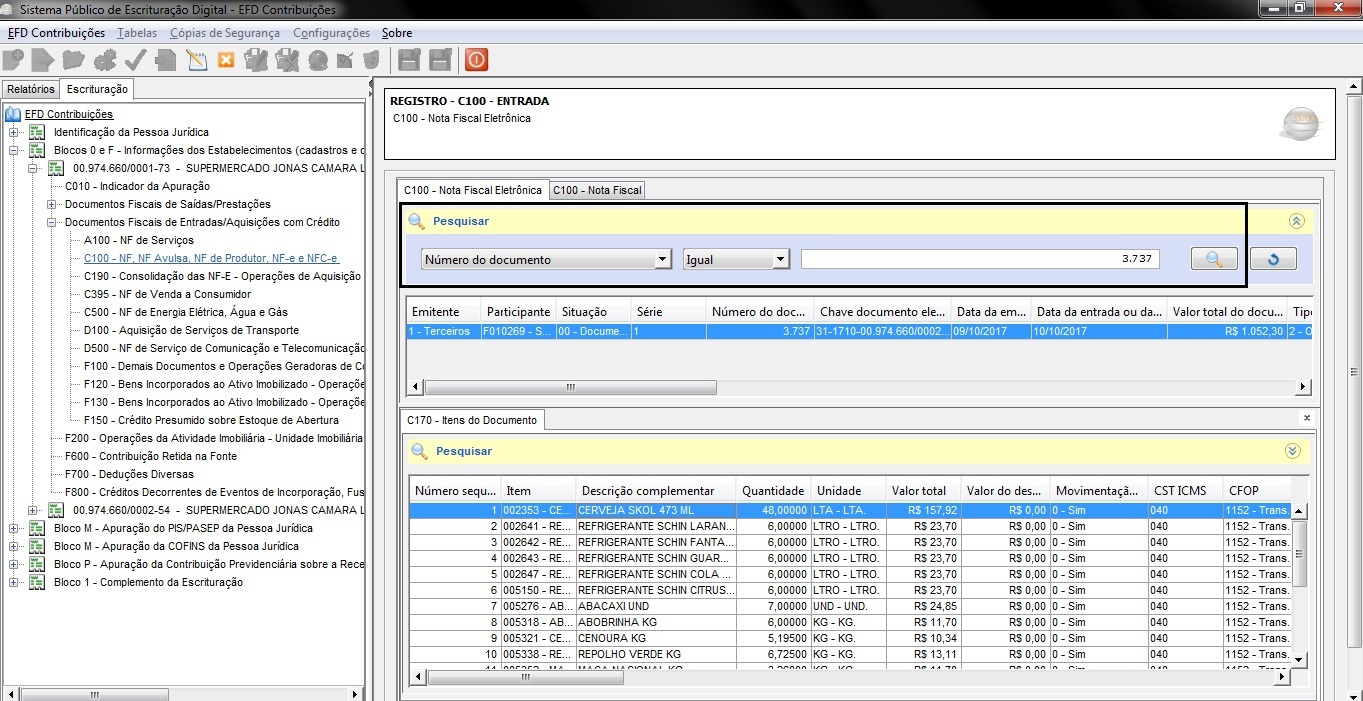Collapse 'Documentos Fiscais de Entradas/Aquisições com Crédito' node

pyautogui.click(x=53, y=222)
